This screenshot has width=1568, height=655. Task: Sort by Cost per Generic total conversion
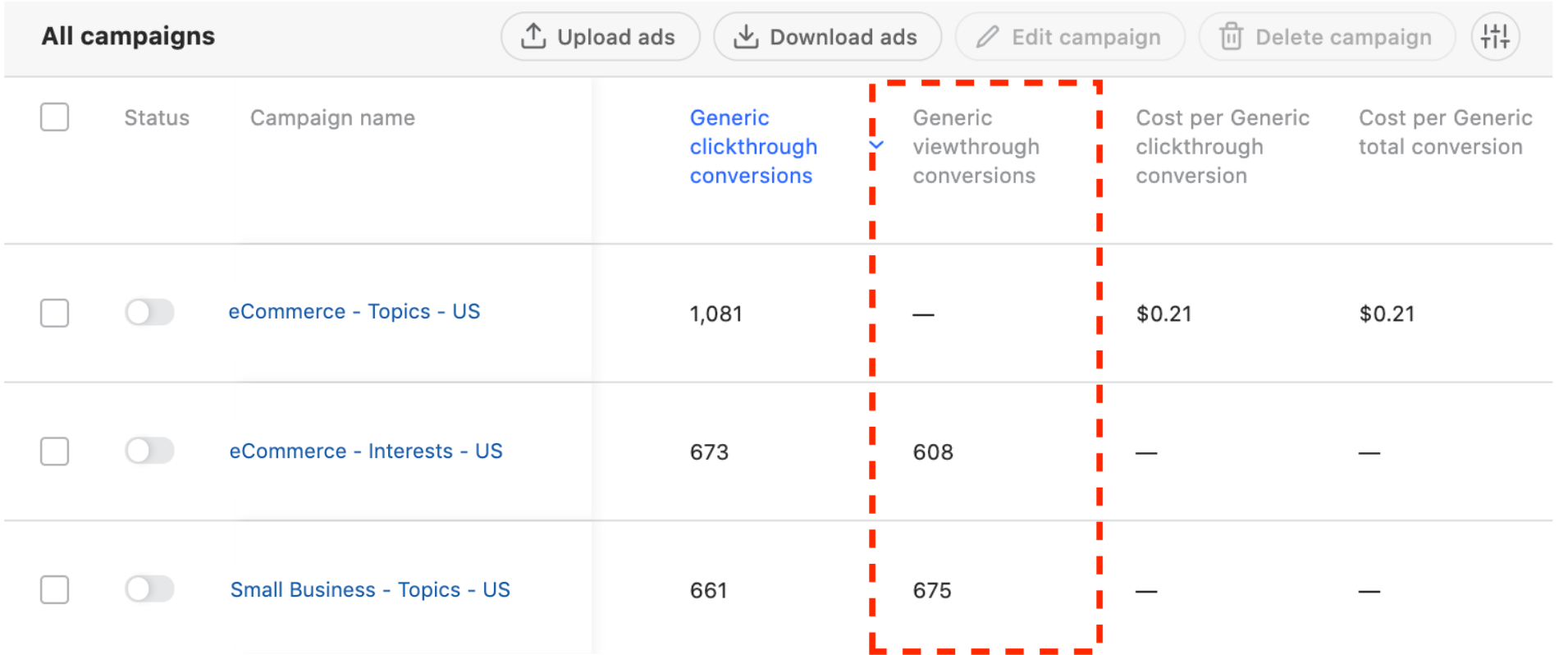coord(1445,132)
